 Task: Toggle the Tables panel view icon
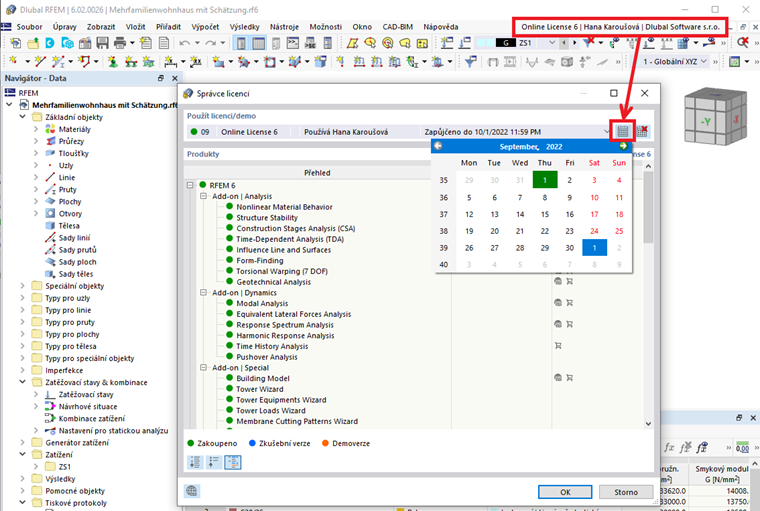pos(259,43)
